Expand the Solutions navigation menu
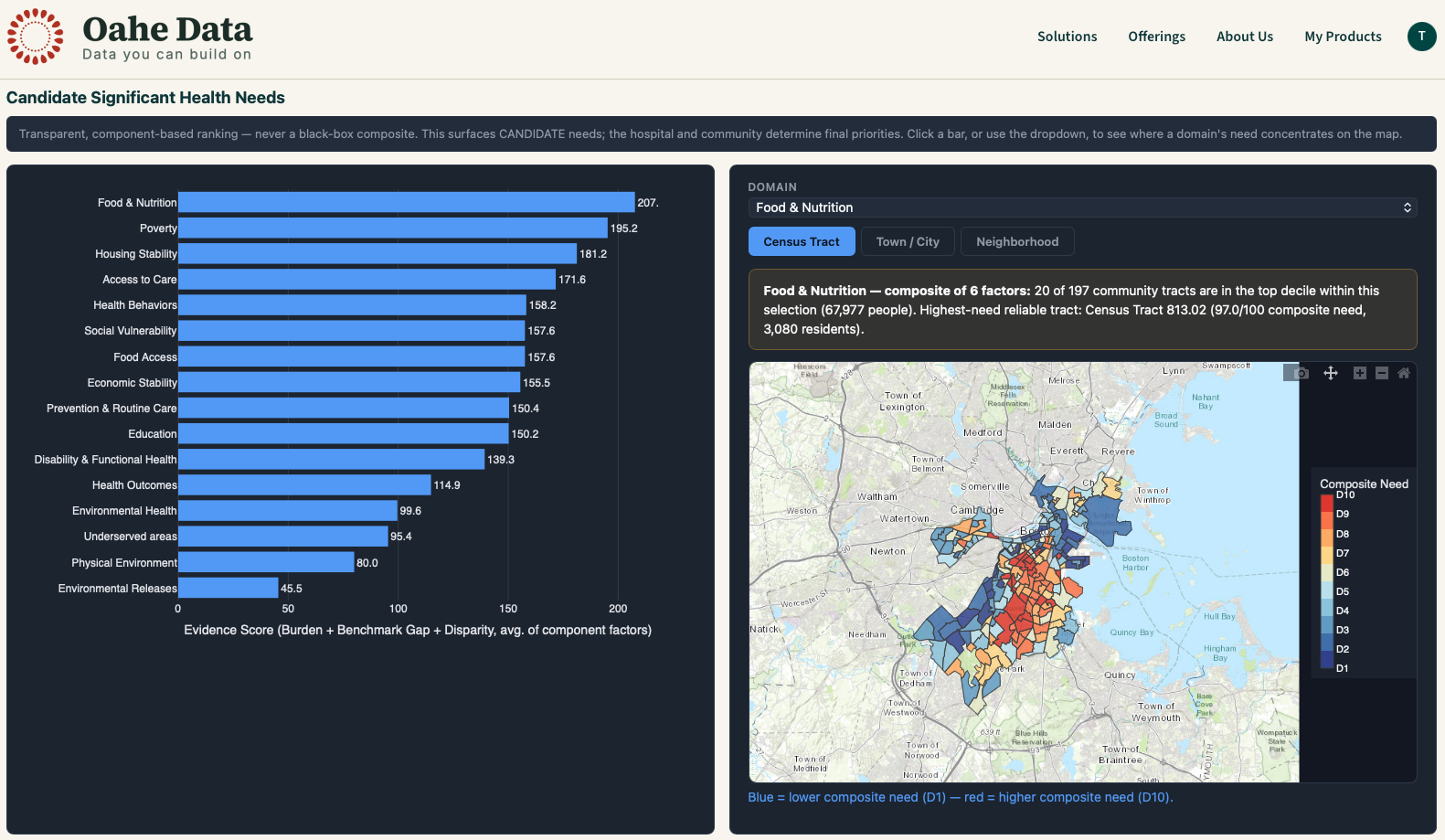 coord(1067,37)
